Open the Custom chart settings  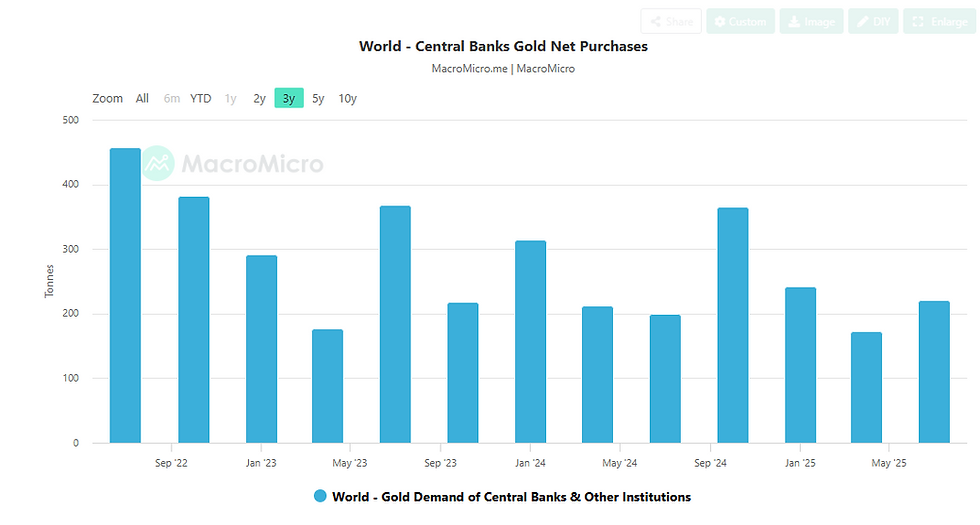(x=741, y=21)
